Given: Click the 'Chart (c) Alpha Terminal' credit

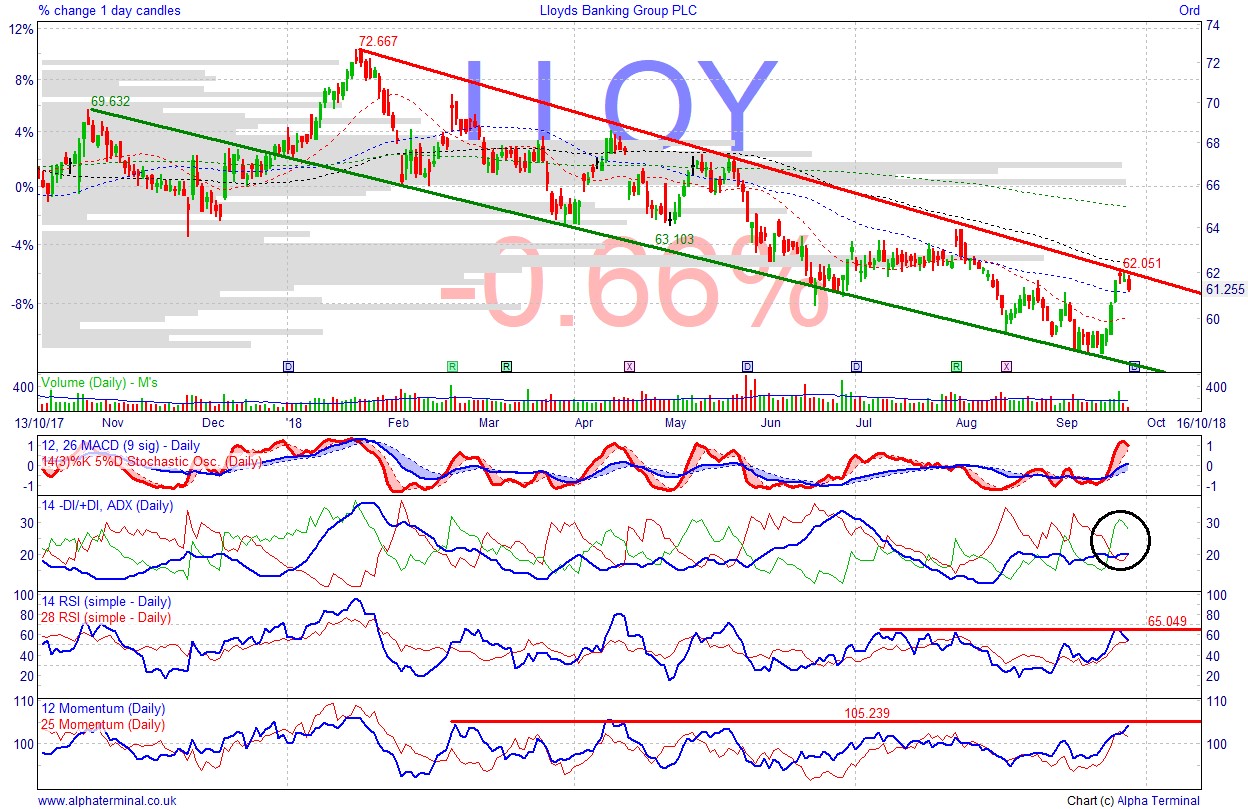Looking at the screenshot, I should 1133,800.
